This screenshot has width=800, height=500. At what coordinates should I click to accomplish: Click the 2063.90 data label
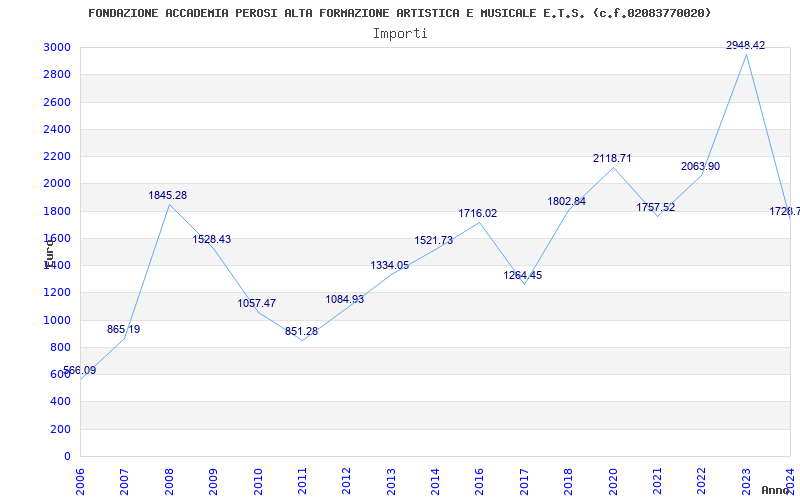700,166
